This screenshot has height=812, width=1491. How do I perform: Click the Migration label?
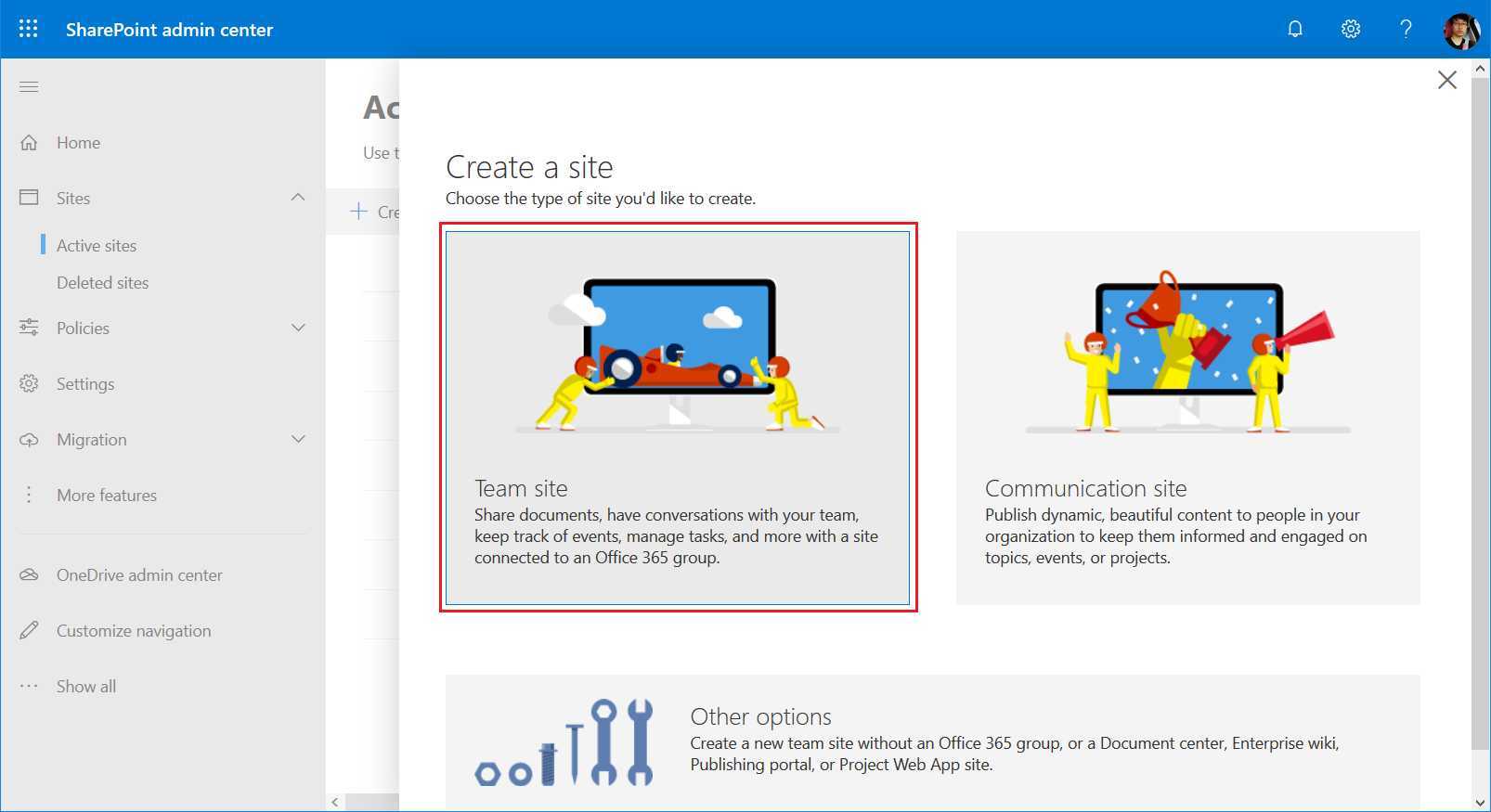point(91,440)
